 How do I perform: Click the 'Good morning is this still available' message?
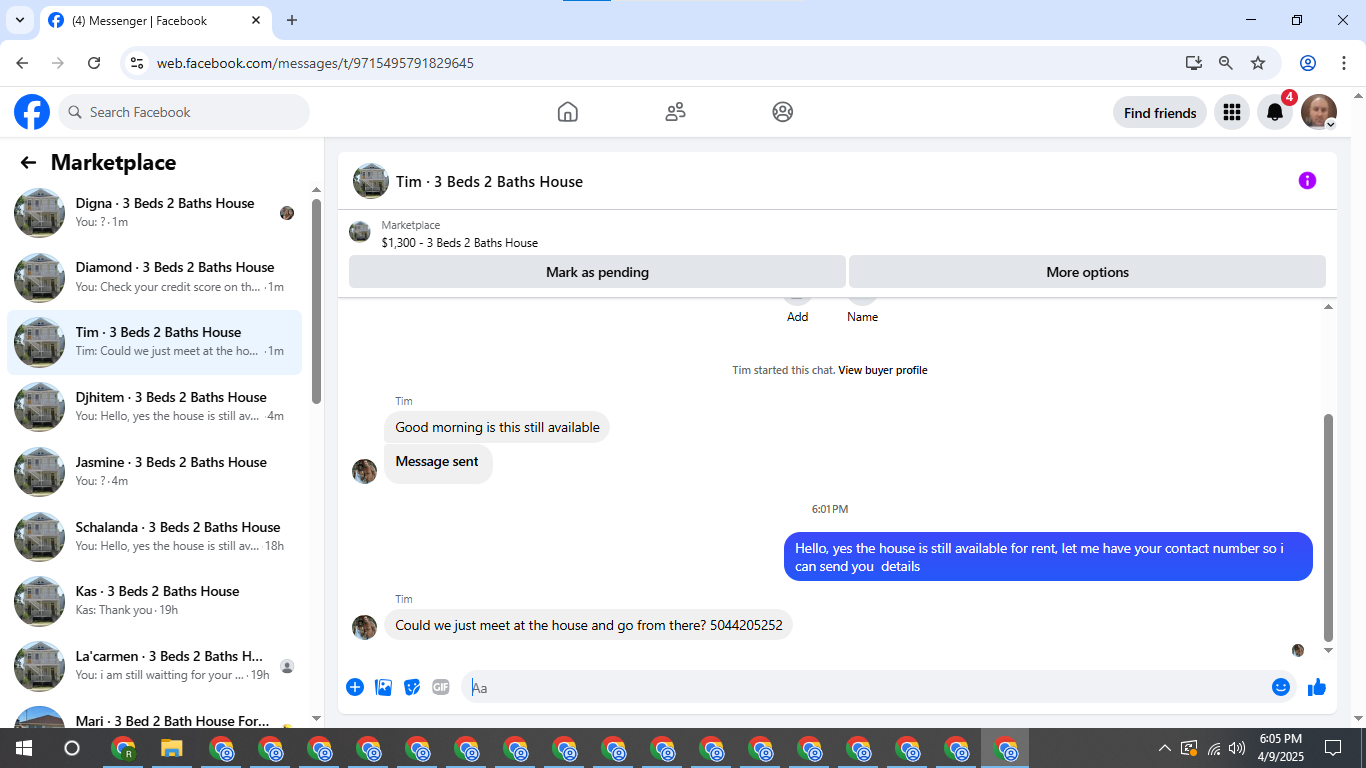[497, 427]
